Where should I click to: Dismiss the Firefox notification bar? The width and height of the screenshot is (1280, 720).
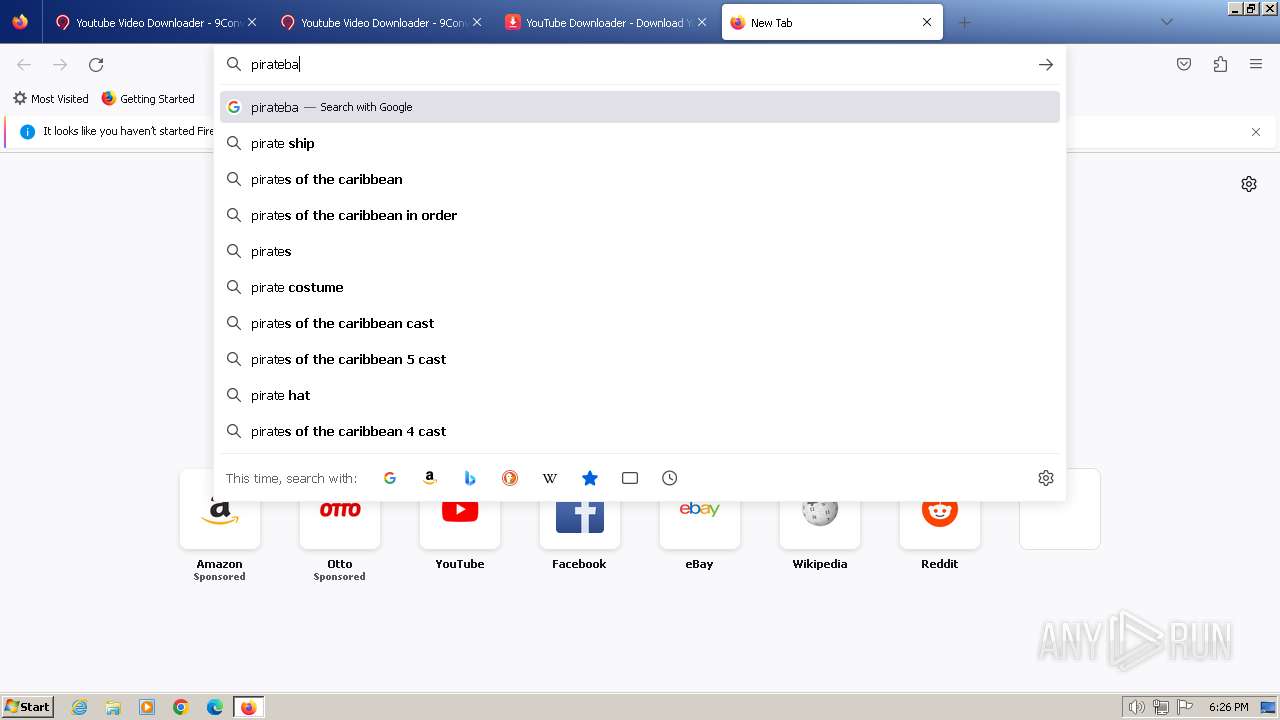pyautogui.click(x=1256, y=132)
